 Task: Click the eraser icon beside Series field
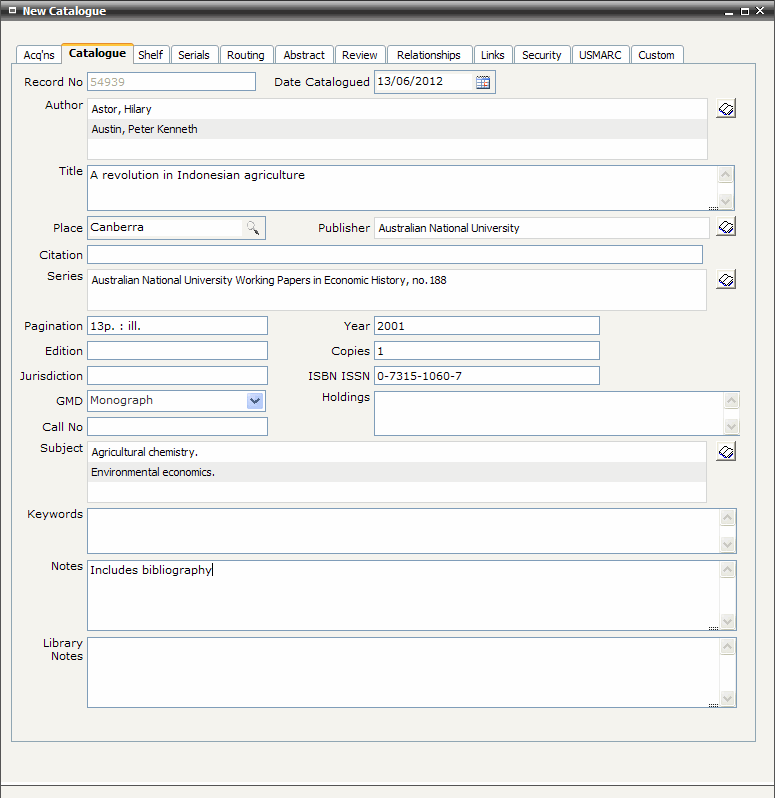point(726,280)
